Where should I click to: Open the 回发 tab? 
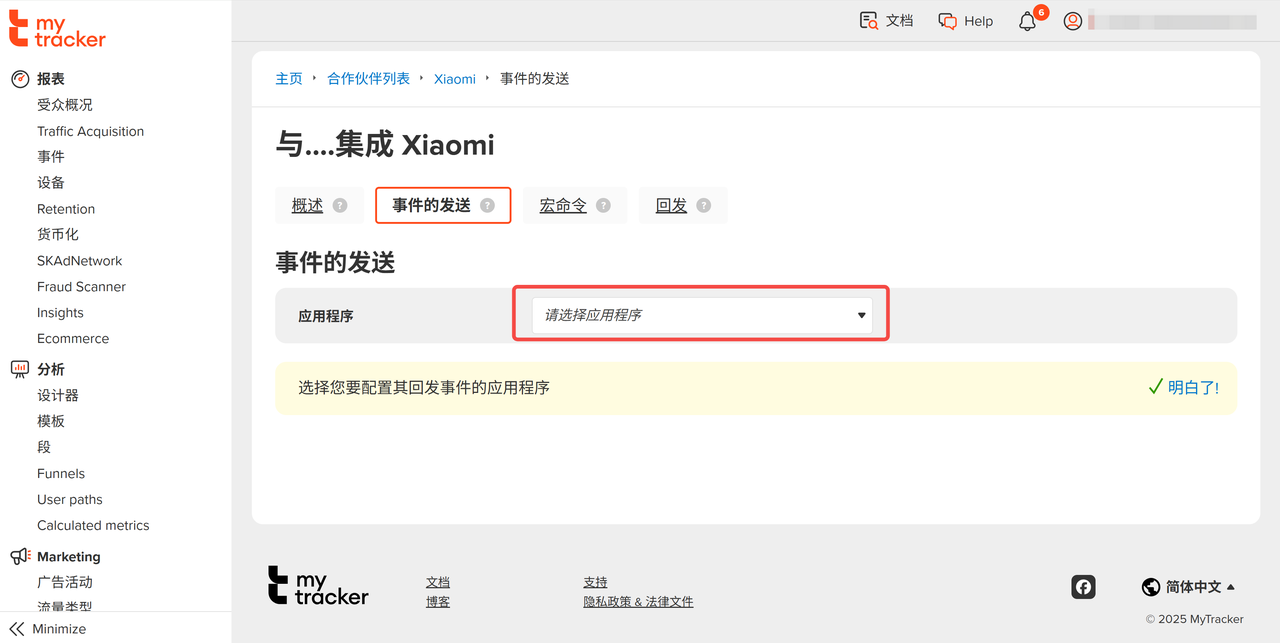pyautogui.click(x=671, y=205)
